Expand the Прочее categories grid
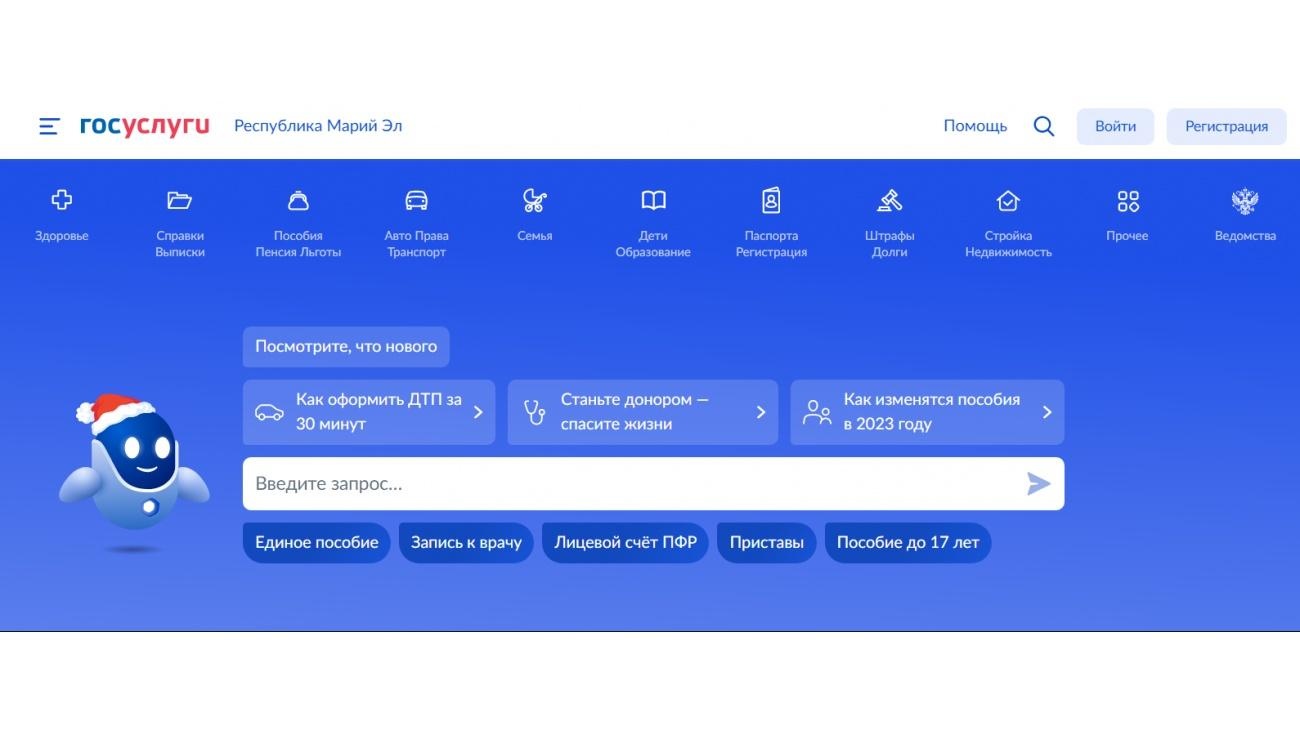Image resolution: width=1300 pixels, height=734 pixels. pos(1127,201)
